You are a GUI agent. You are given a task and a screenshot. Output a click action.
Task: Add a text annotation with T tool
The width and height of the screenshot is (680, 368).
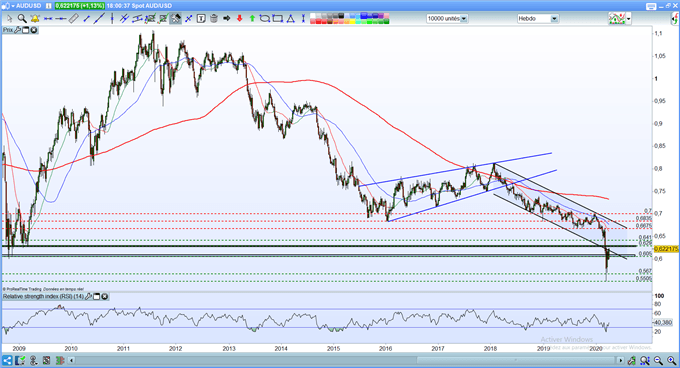coord(201,19)
